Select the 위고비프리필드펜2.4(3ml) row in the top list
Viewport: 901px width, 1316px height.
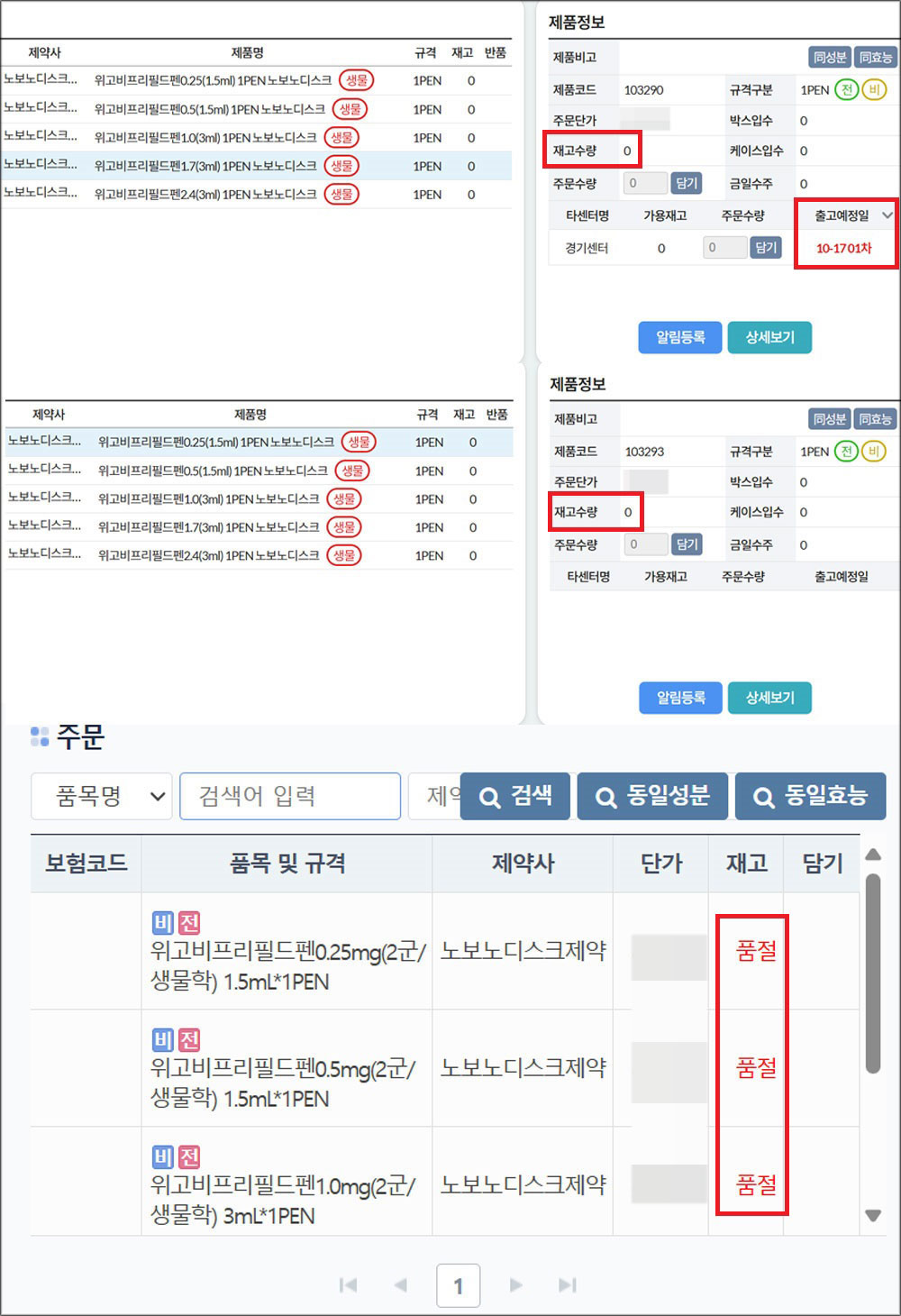click(257, 194)
